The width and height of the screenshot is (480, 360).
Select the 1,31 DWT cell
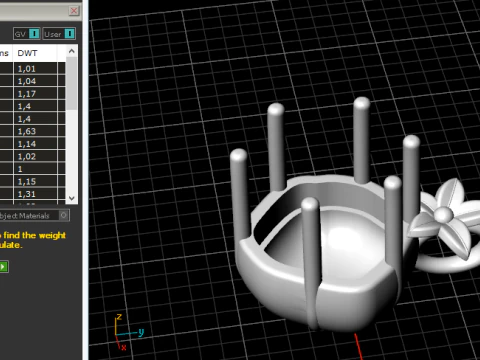point(35,194)
